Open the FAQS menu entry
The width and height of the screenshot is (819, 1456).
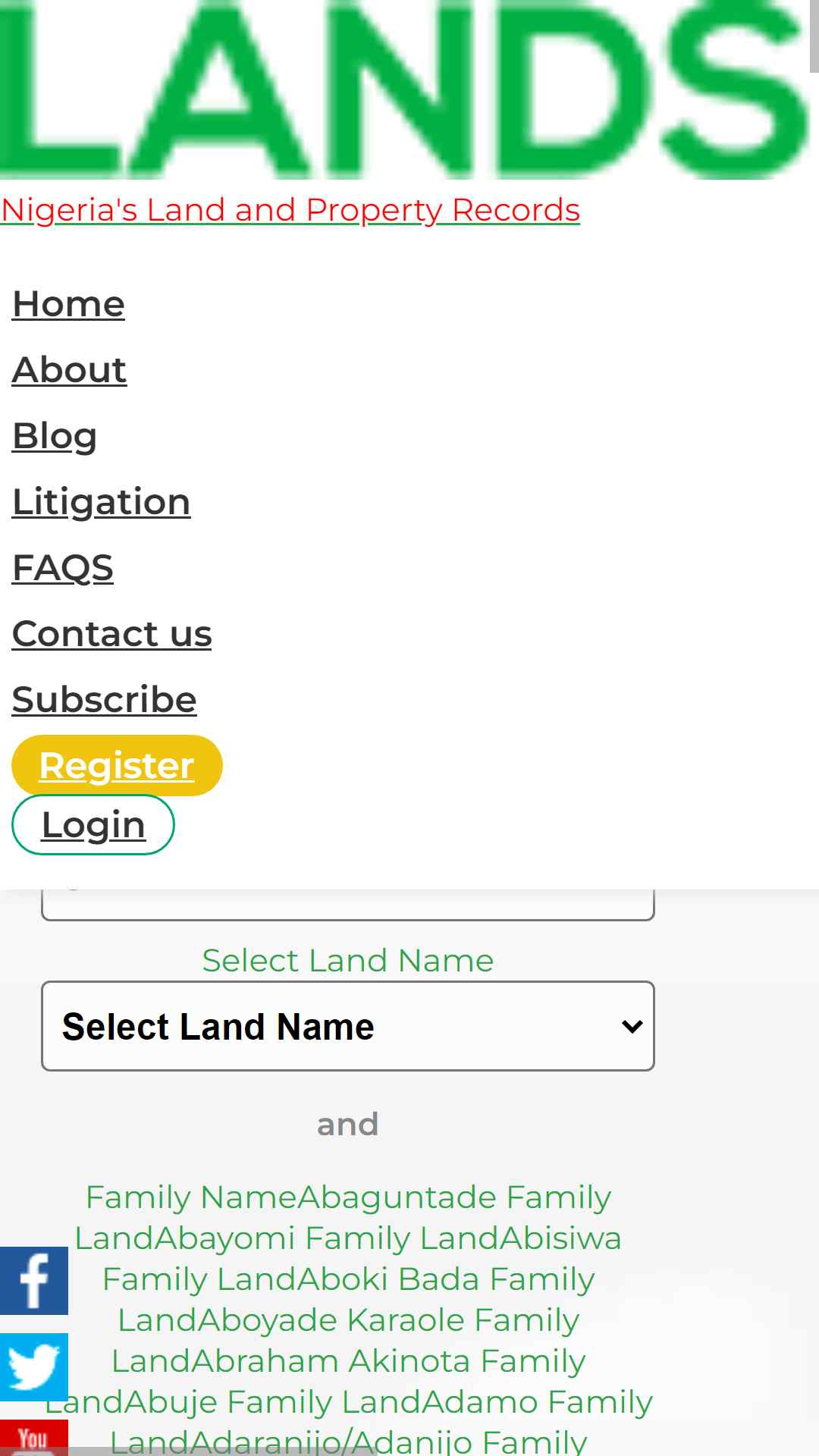click(63, 568)
